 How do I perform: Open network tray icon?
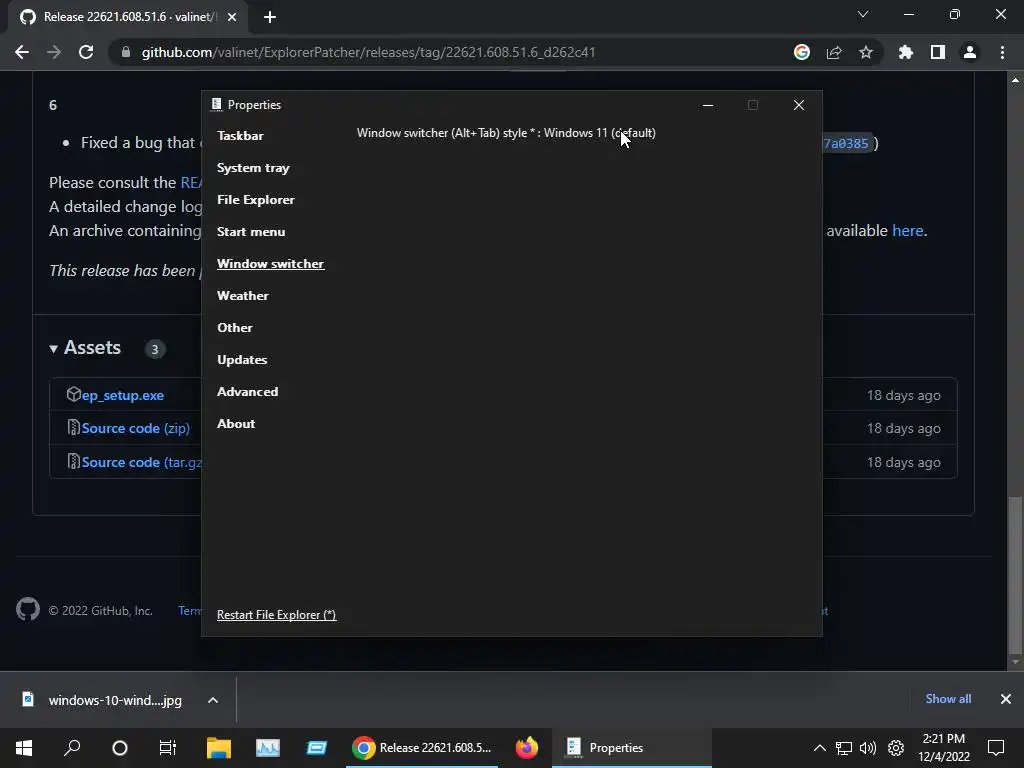tap(844, 748)
